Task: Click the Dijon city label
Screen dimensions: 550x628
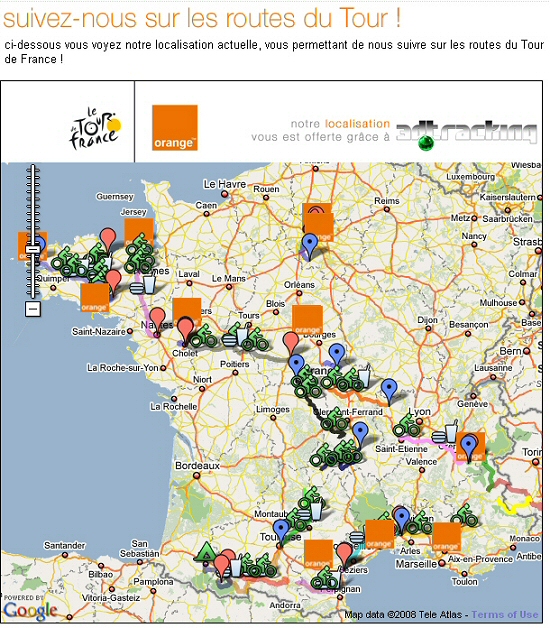Action: click(x=427, y=320)
